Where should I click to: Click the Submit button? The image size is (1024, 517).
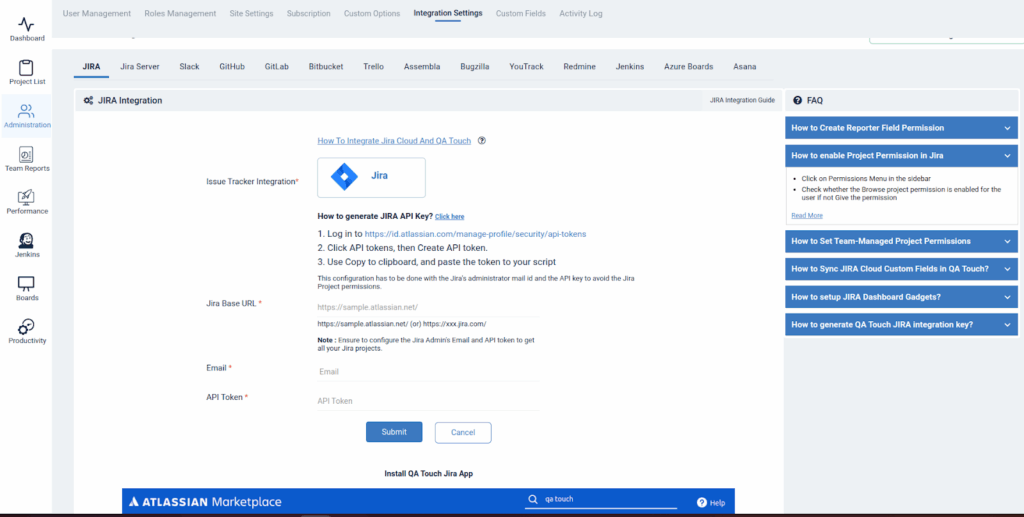394,431
